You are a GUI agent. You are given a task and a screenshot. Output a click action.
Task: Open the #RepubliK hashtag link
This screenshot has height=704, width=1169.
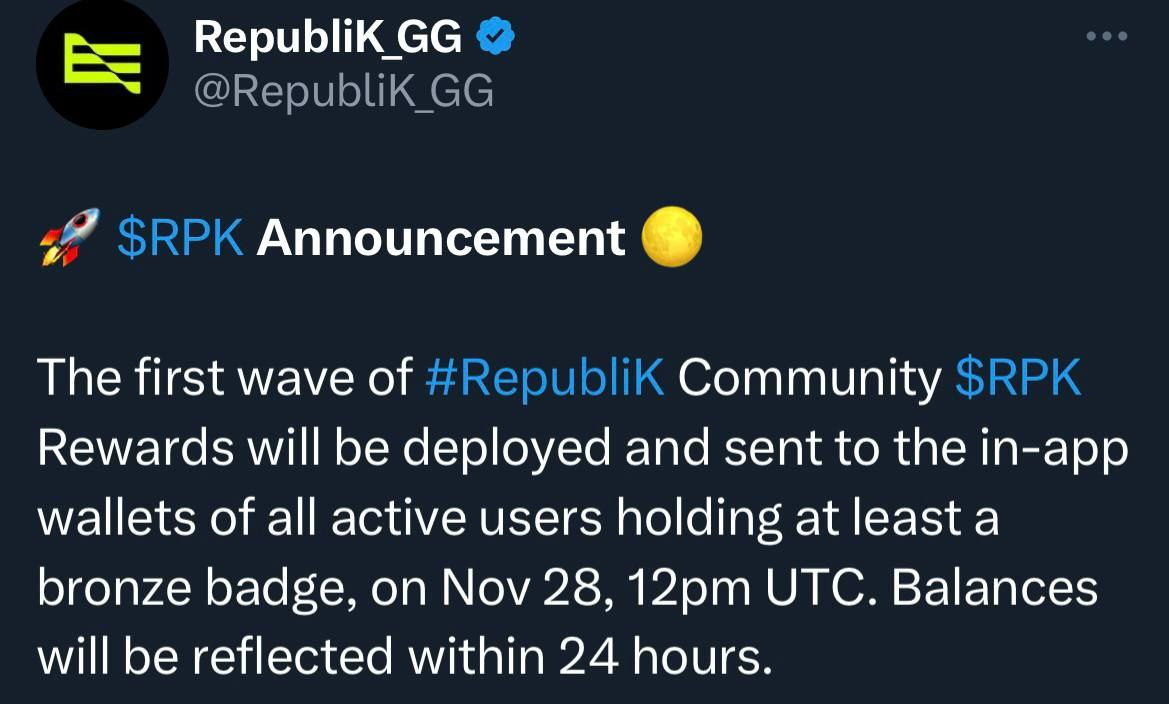click(544, 377)
